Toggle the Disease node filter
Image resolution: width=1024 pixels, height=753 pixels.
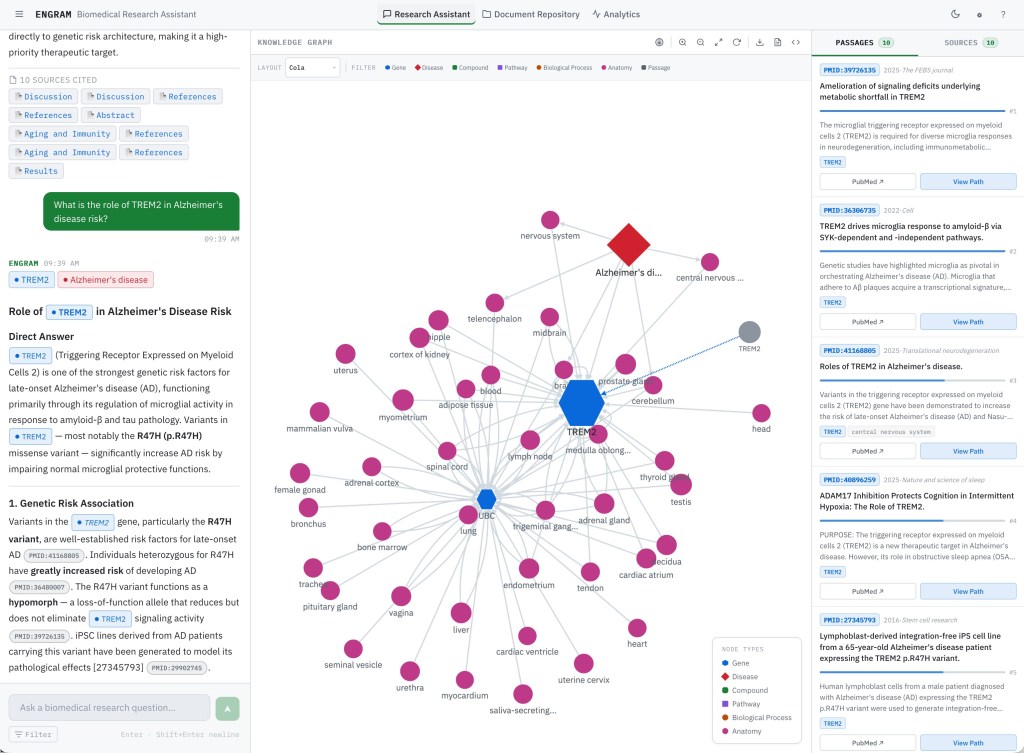point(429,68)
